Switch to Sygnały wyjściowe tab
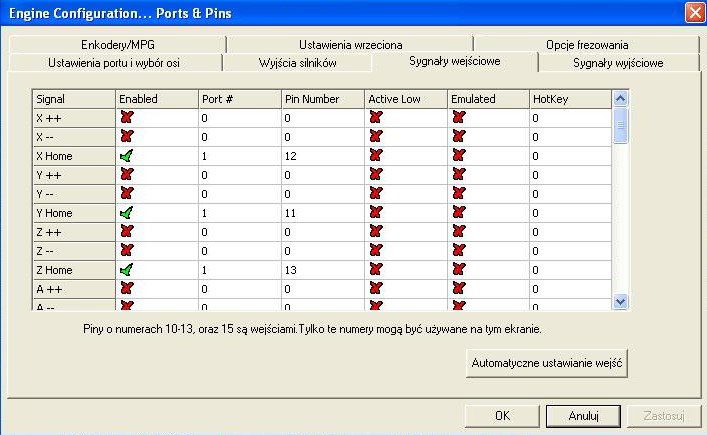The width and height of the screenshot is (707, 435). [618, 63]
